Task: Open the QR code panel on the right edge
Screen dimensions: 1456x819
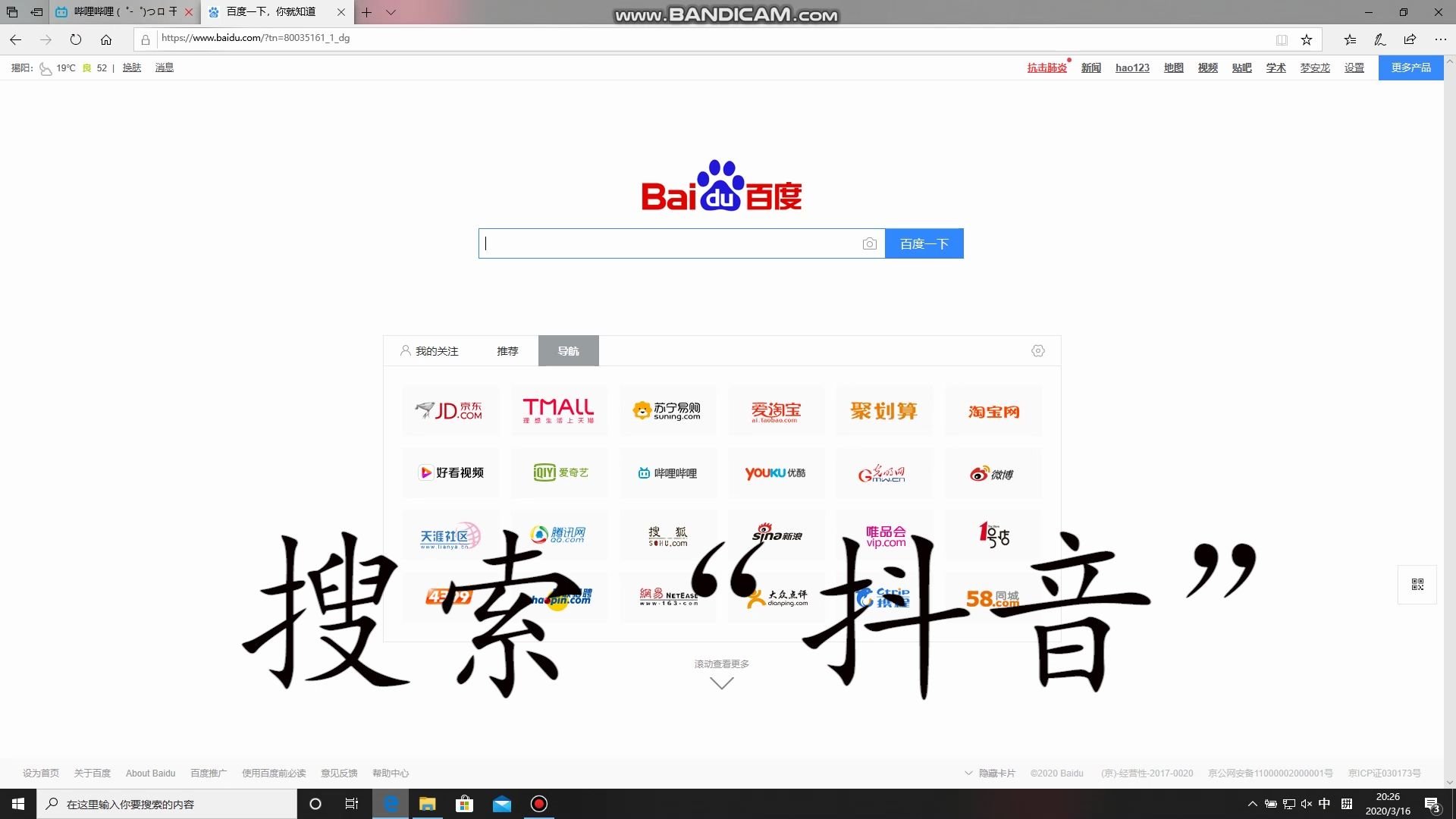Action: pos(1417,584)
